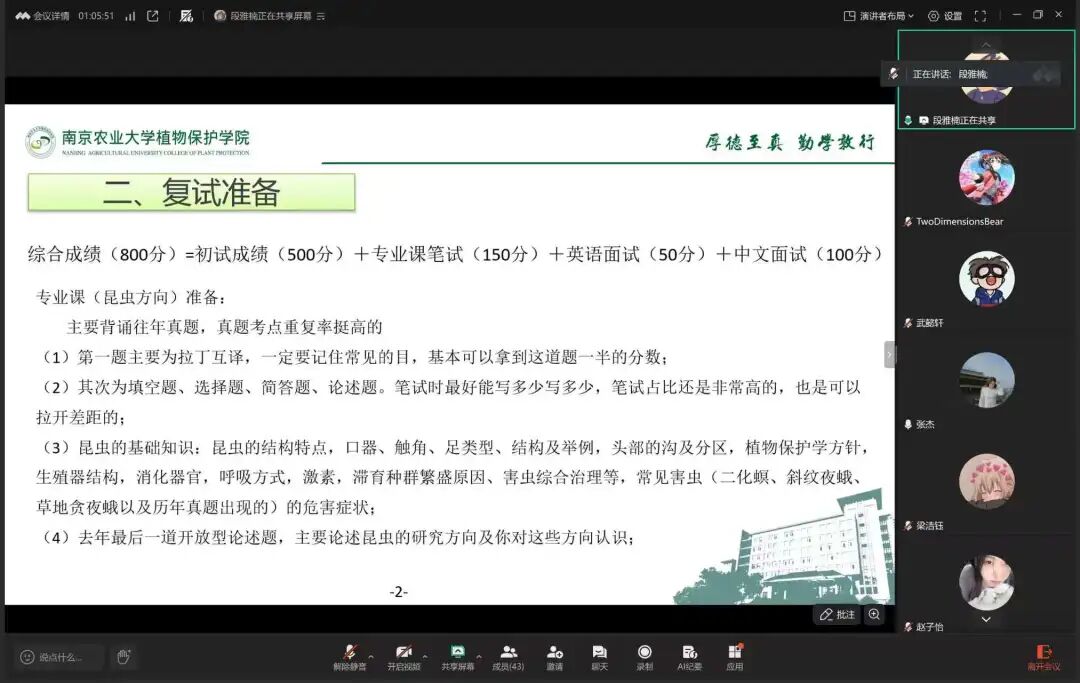Click the green mic icon in 段雅楠's tile
The image size is (1080, 683).
(908, 120)
